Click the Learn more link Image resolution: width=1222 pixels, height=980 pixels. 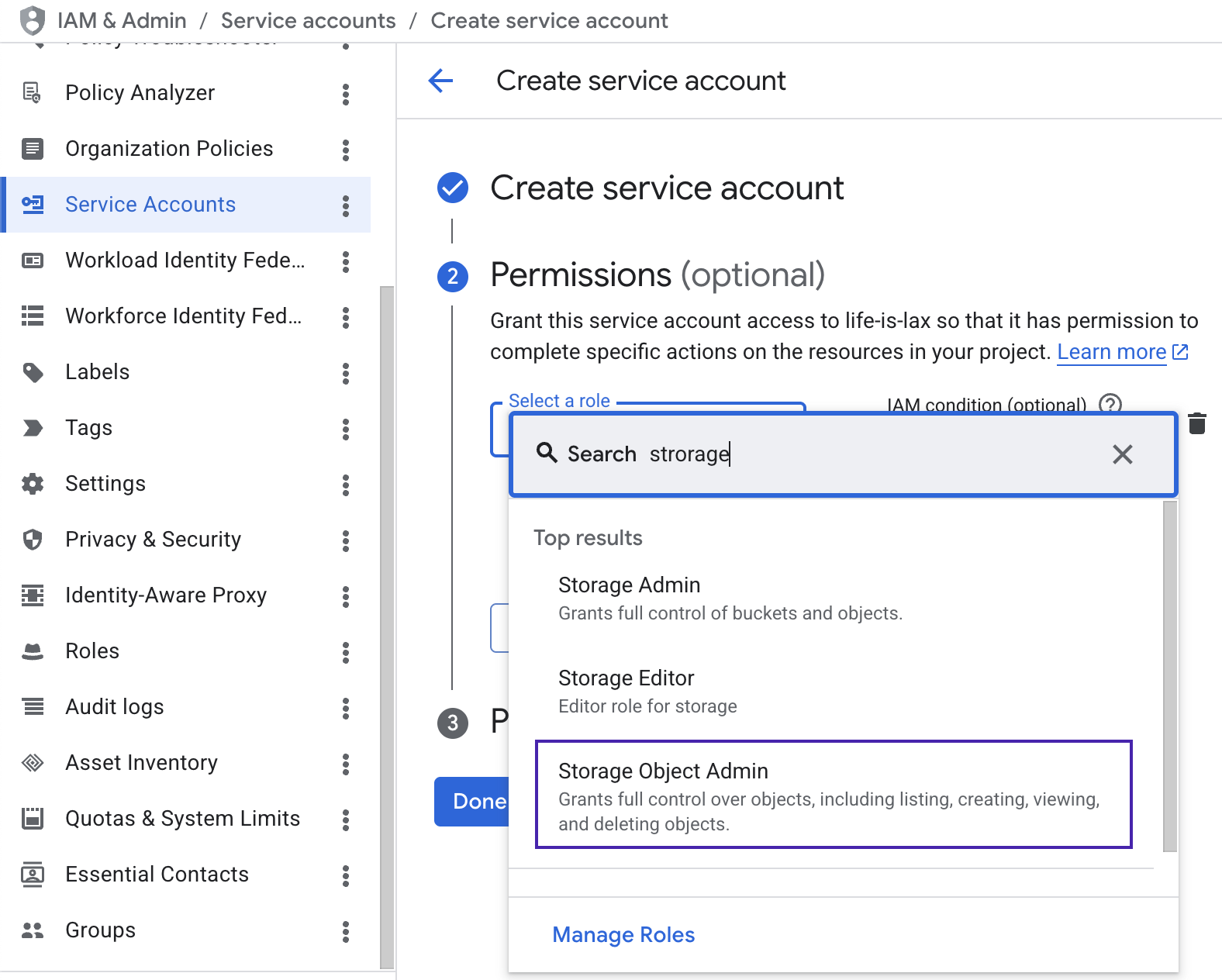tap(1112, 352)
